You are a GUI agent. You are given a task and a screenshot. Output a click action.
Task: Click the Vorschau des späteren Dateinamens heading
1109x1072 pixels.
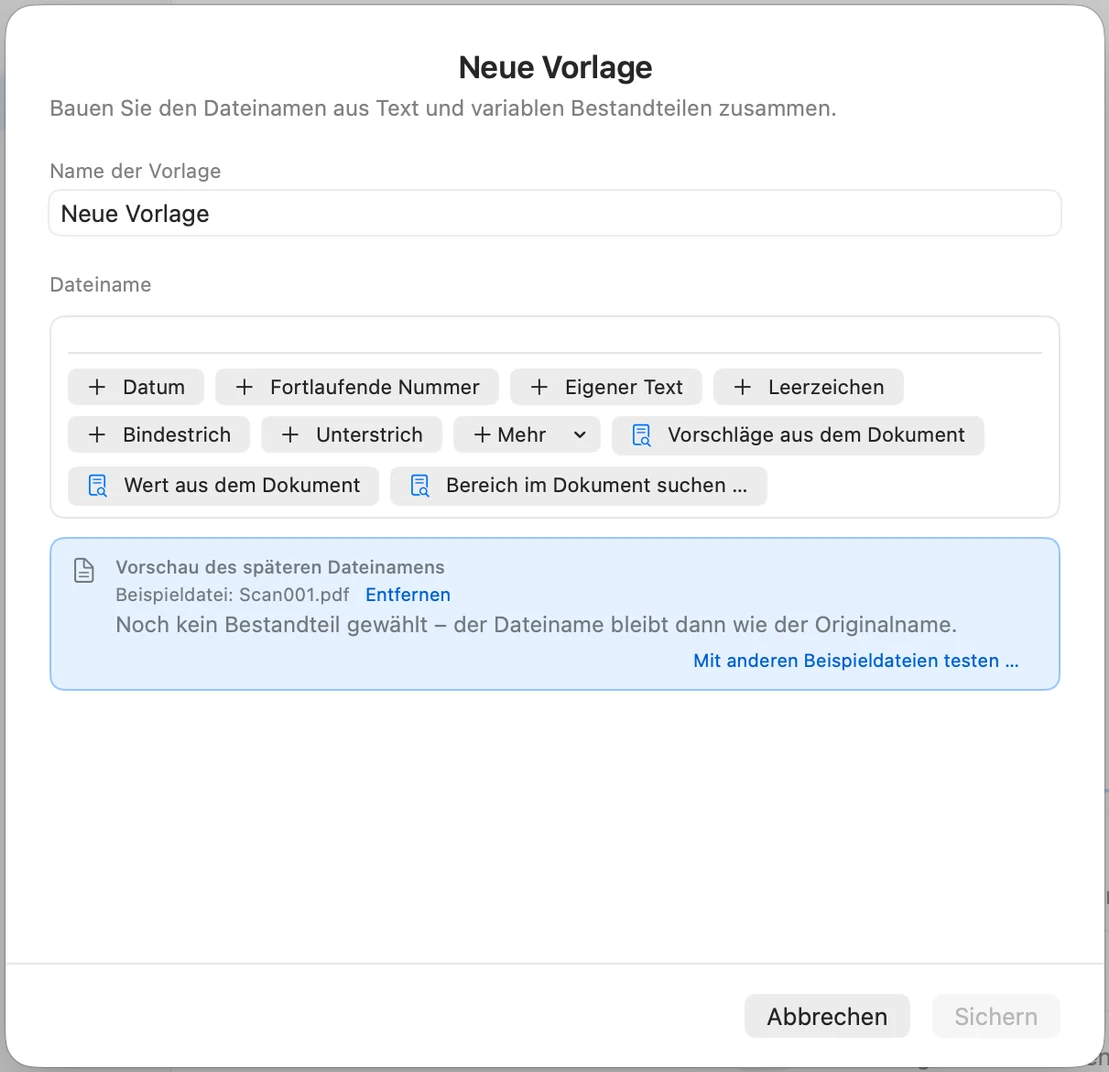tap(280, 567)
